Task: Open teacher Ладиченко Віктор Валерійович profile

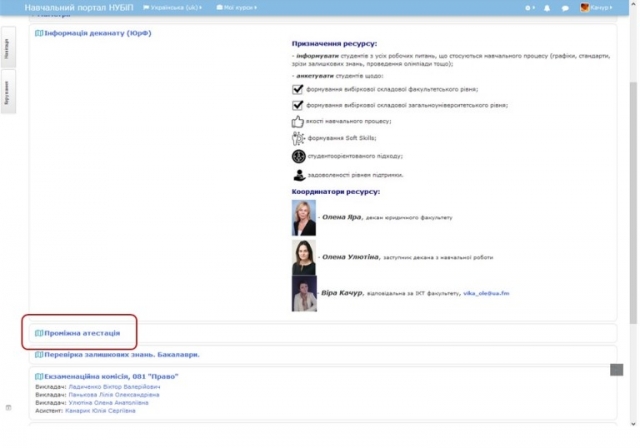Action: pyautogui.click(x=114, y=386)
